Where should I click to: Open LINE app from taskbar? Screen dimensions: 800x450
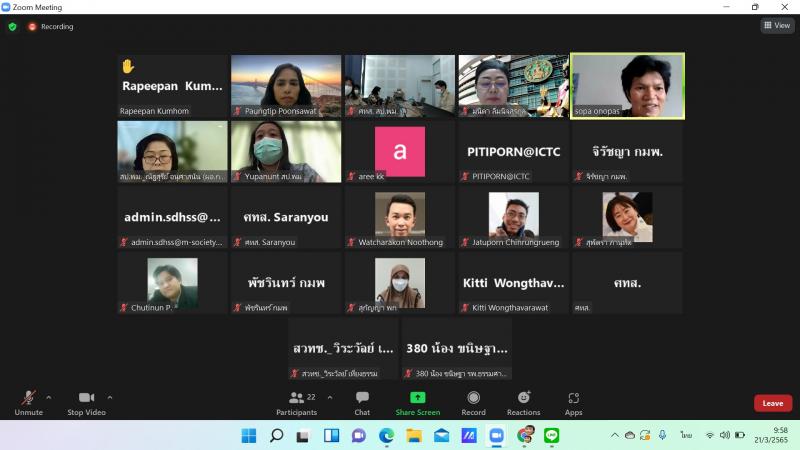(552, 435)
